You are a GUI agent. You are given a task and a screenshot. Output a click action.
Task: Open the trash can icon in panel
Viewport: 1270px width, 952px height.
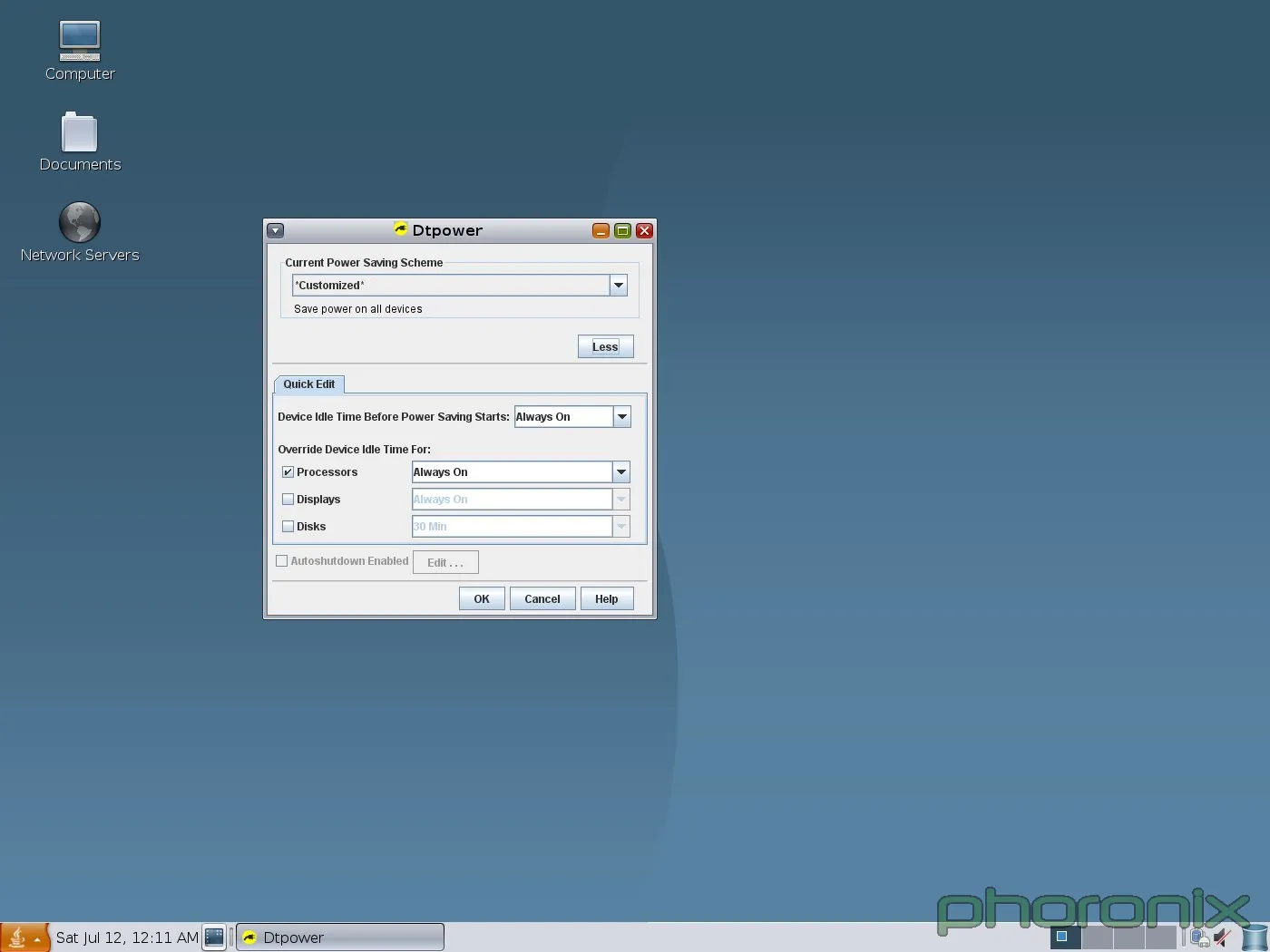[x=1255, y=937]
